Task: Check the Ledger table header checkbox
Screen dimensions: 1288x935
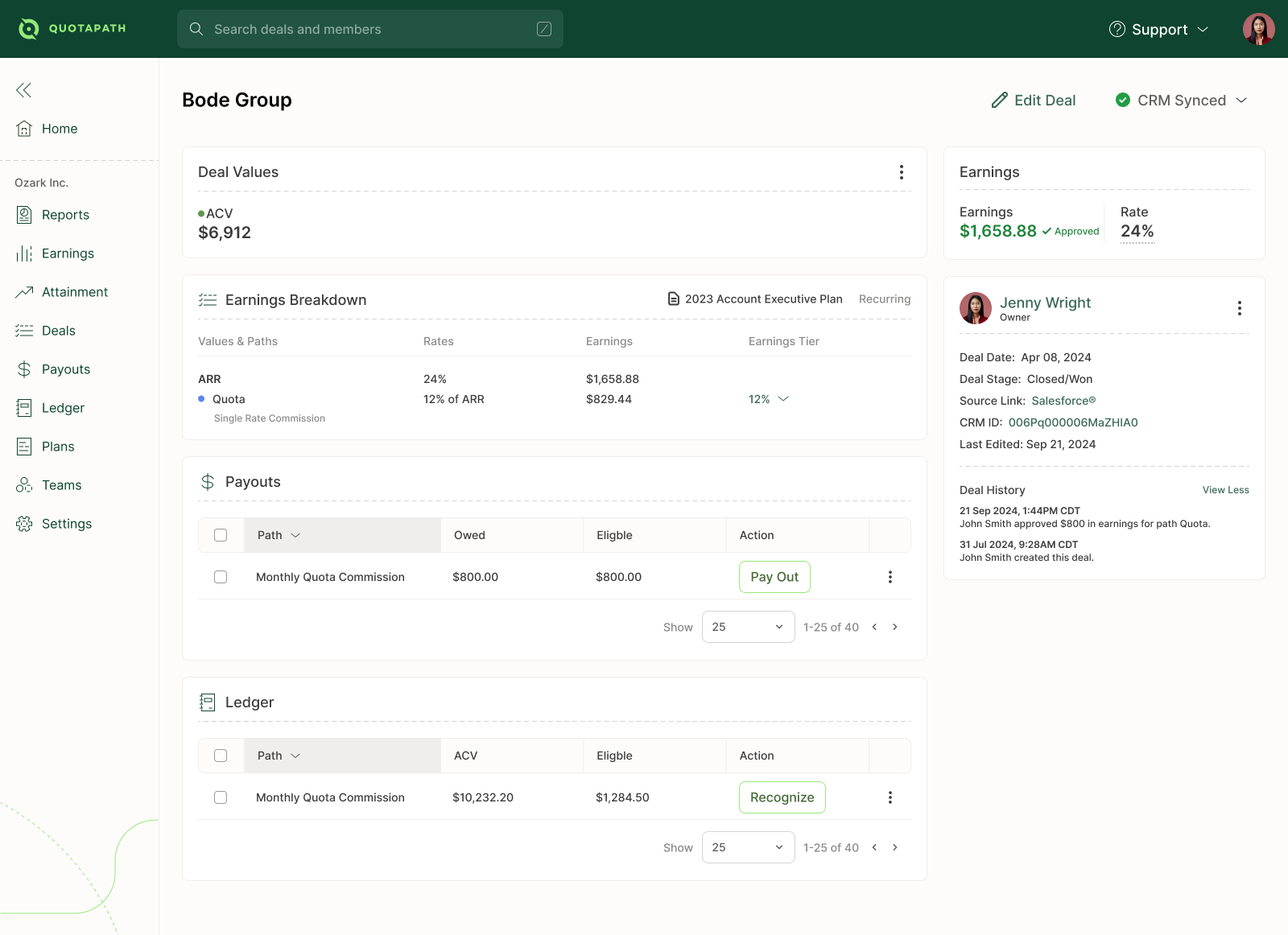Action: (x=221, y=756)
